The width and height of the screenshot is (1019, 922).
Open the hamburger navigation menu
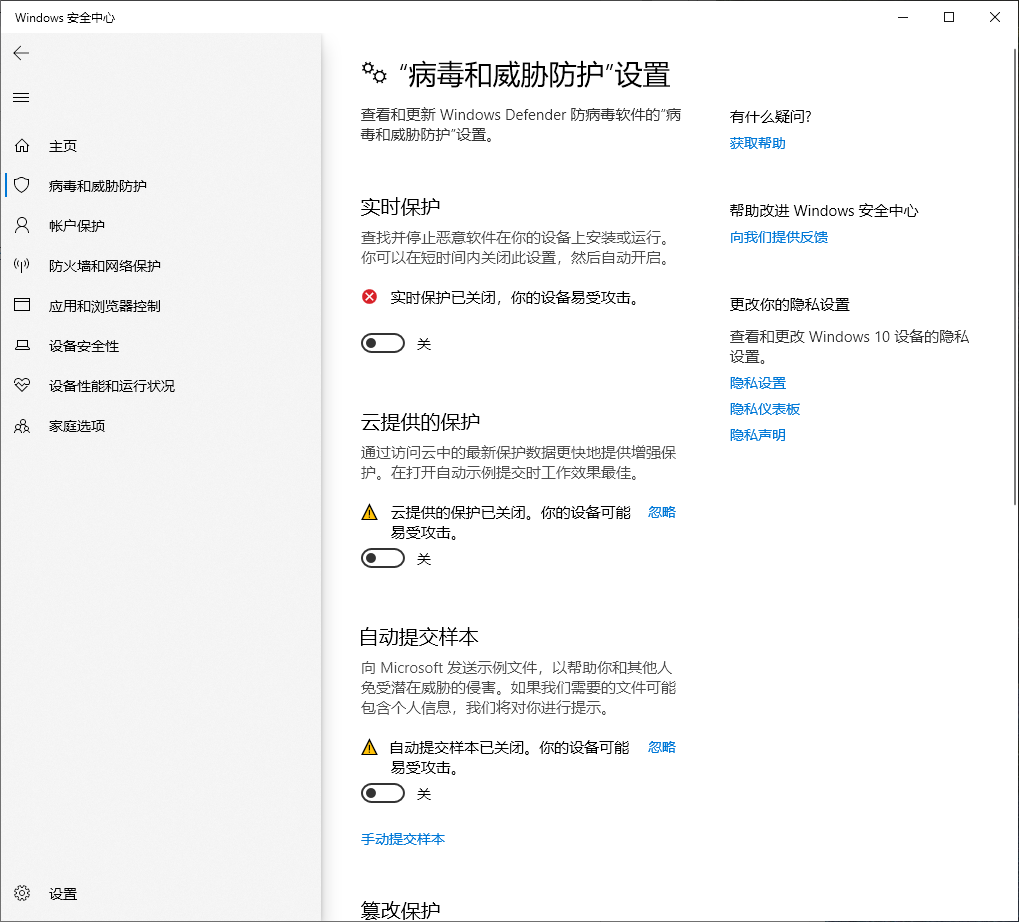(x=21, y=97)
